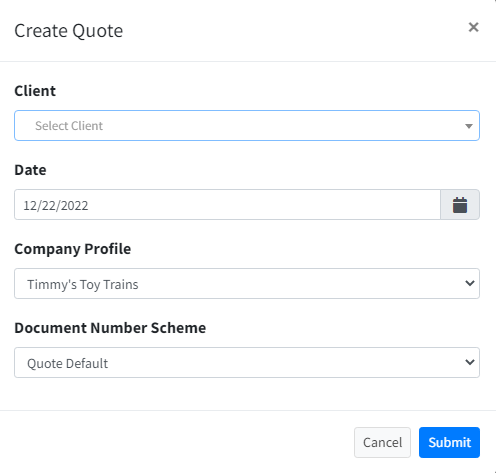The image size is (496, 473).
Task: Click the Company Profile label
Action: point(73,249)
